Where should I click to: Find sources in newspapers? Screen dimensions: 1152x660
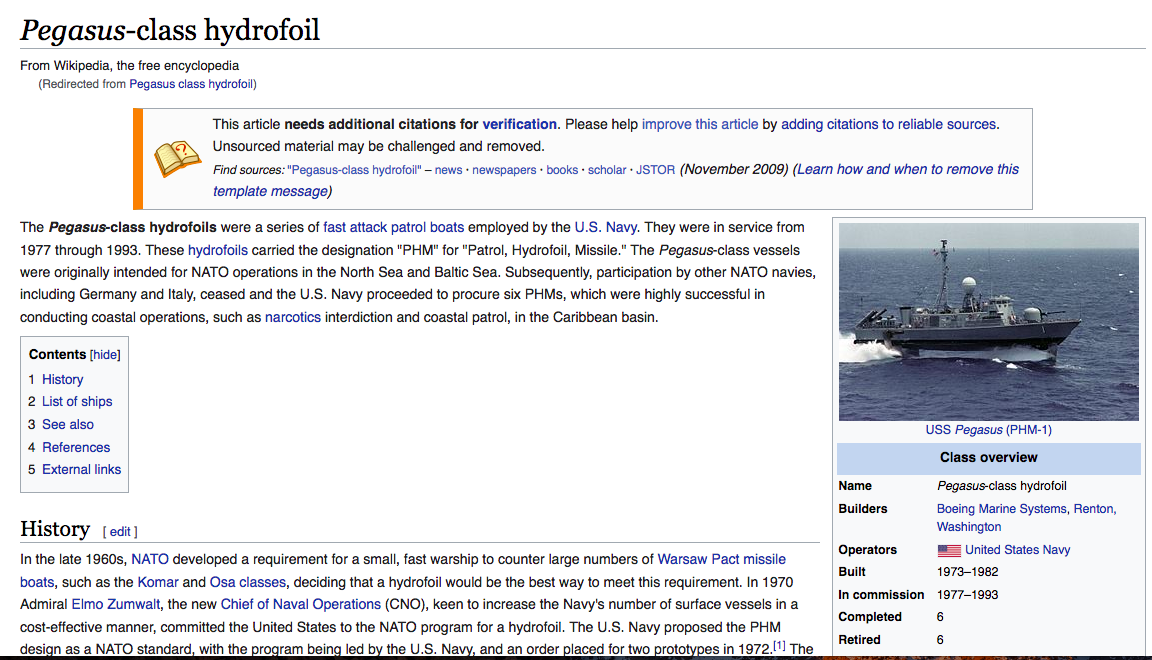[504, 170]
